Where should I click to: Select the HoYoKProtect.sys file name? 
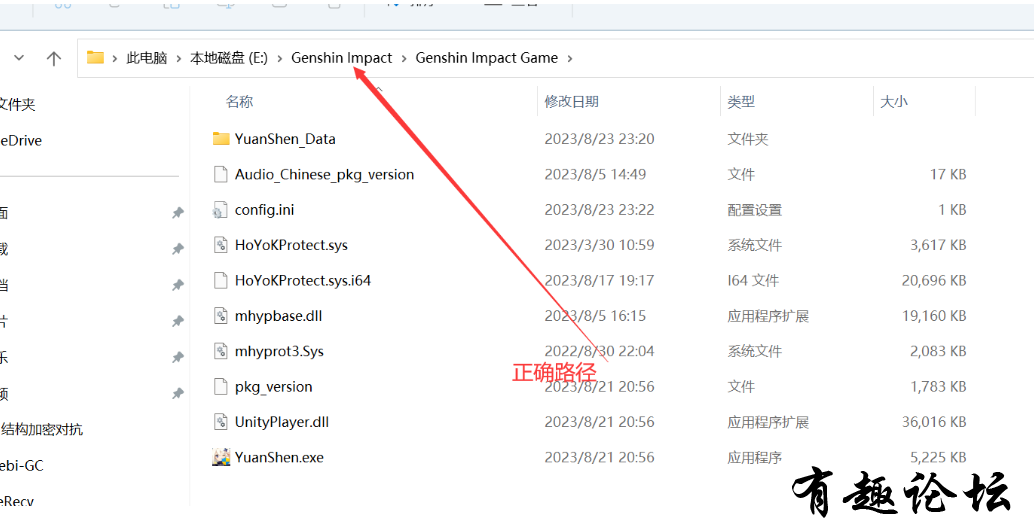[x=291, y=245]
